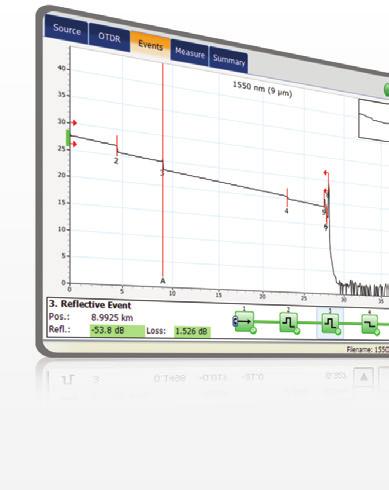
Task: Click the upper red arrow near 30 dB
Action: (74, 123)
